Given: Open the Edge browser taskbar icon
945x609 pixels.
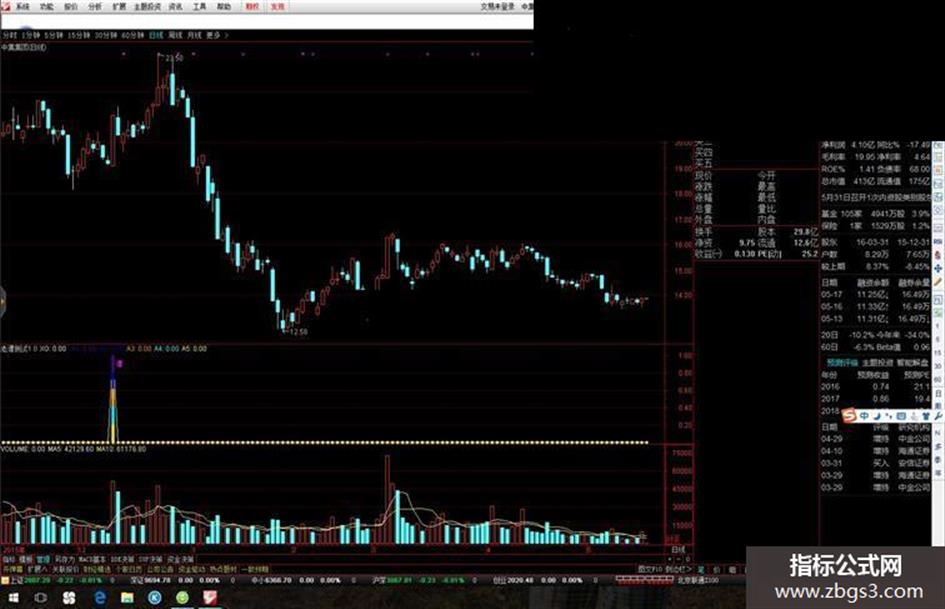Looking at the screenshot, I should click(x=99, y=598).
